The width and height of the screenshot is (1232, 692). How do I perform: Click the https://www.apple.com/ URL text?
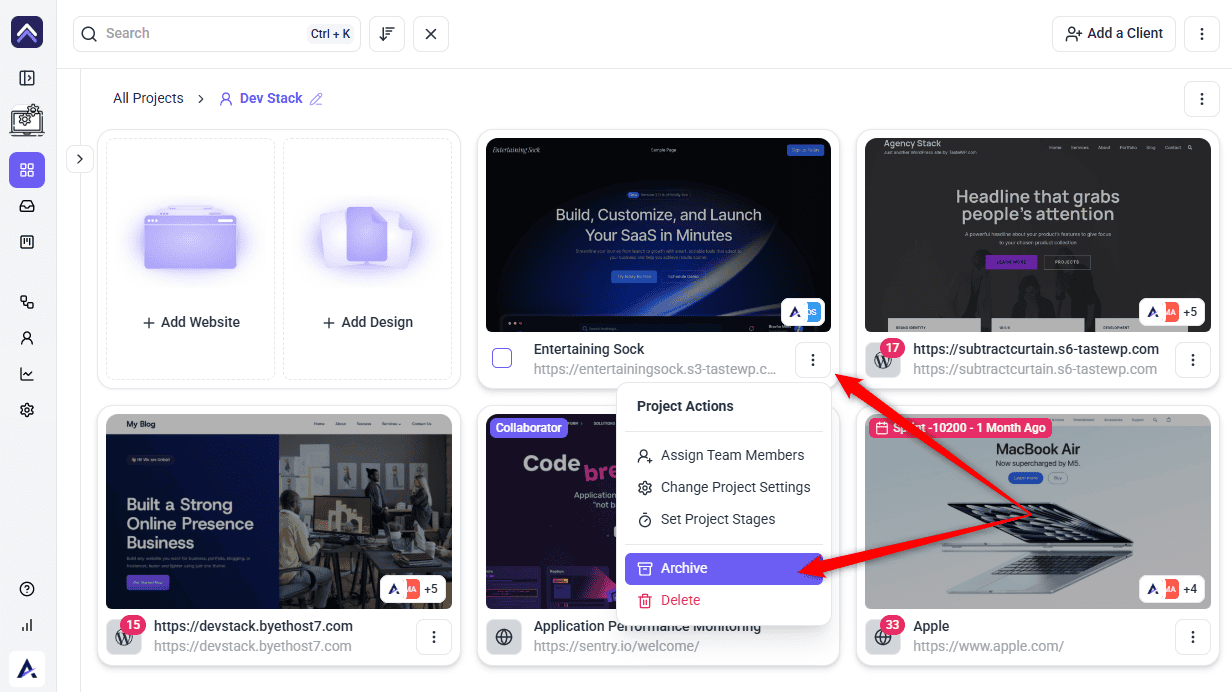point(988,646)
